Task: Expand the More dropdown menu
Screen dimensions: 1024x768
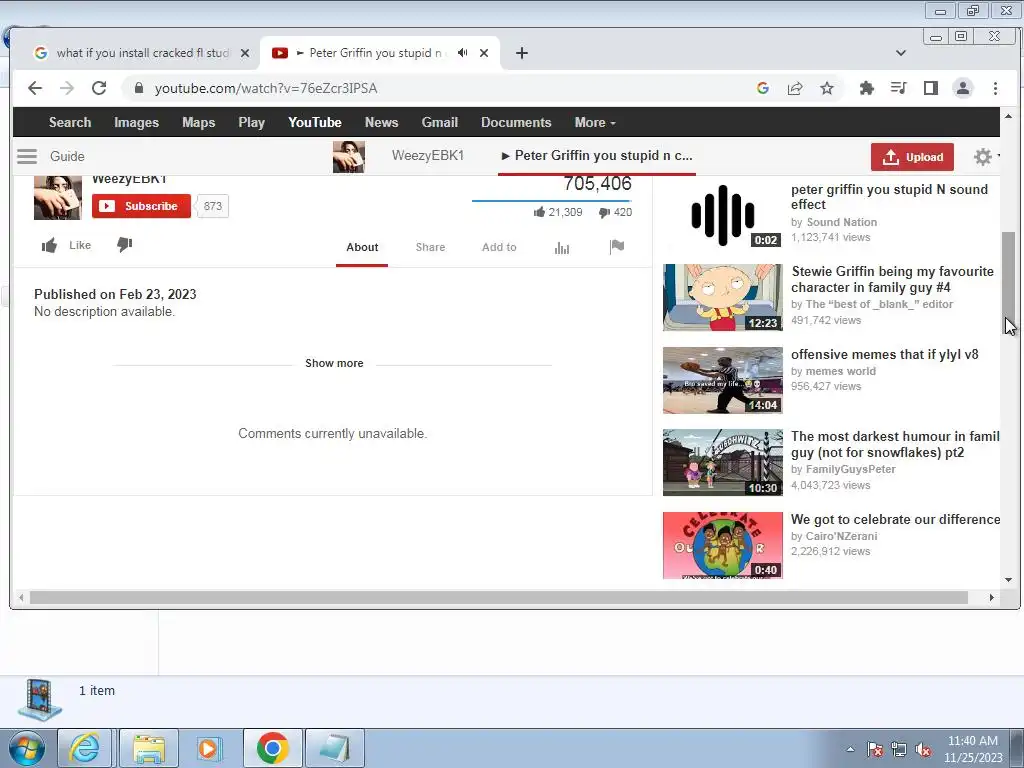Action: point(595,122)
